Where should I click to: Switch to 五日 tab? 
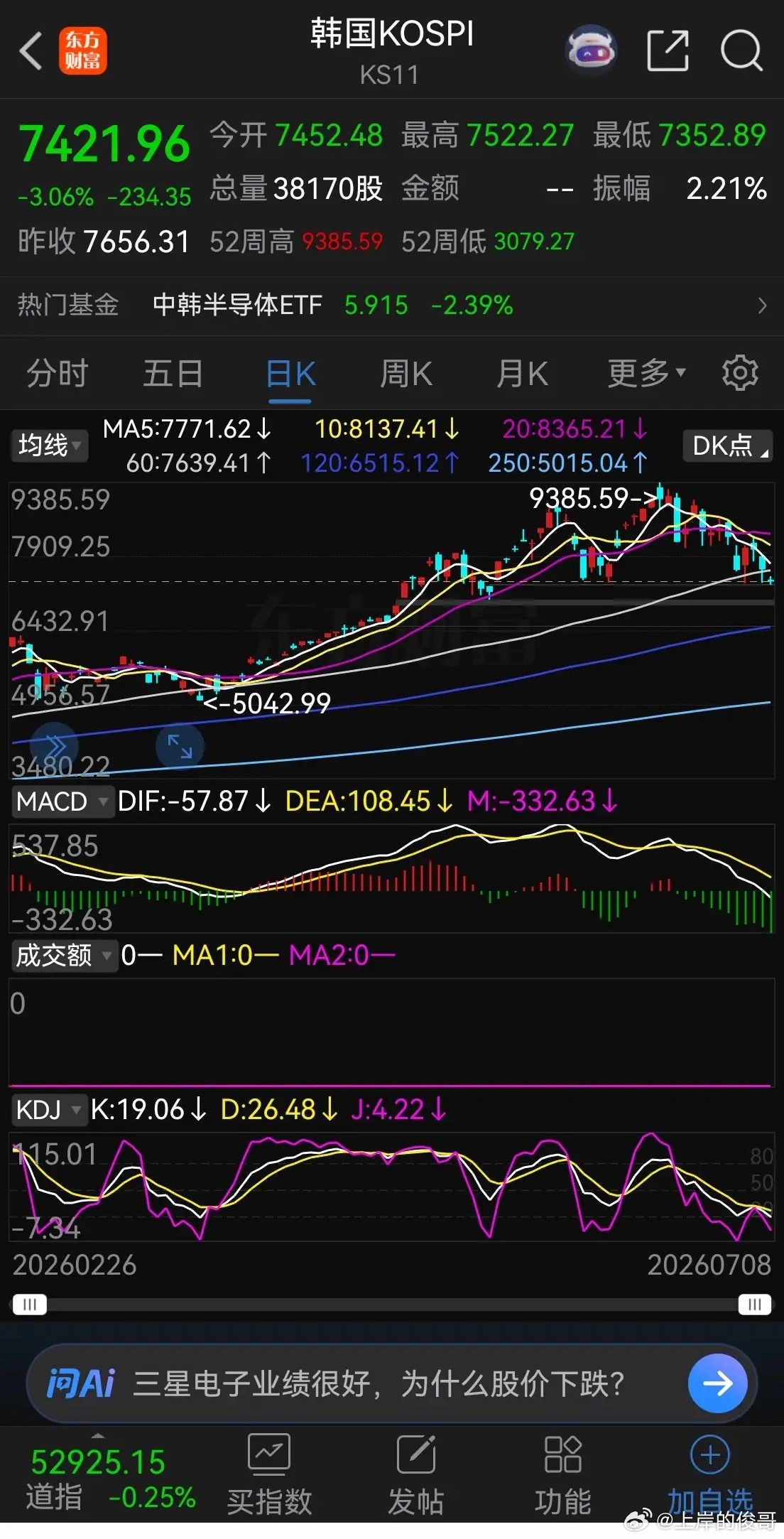(173, 374)
